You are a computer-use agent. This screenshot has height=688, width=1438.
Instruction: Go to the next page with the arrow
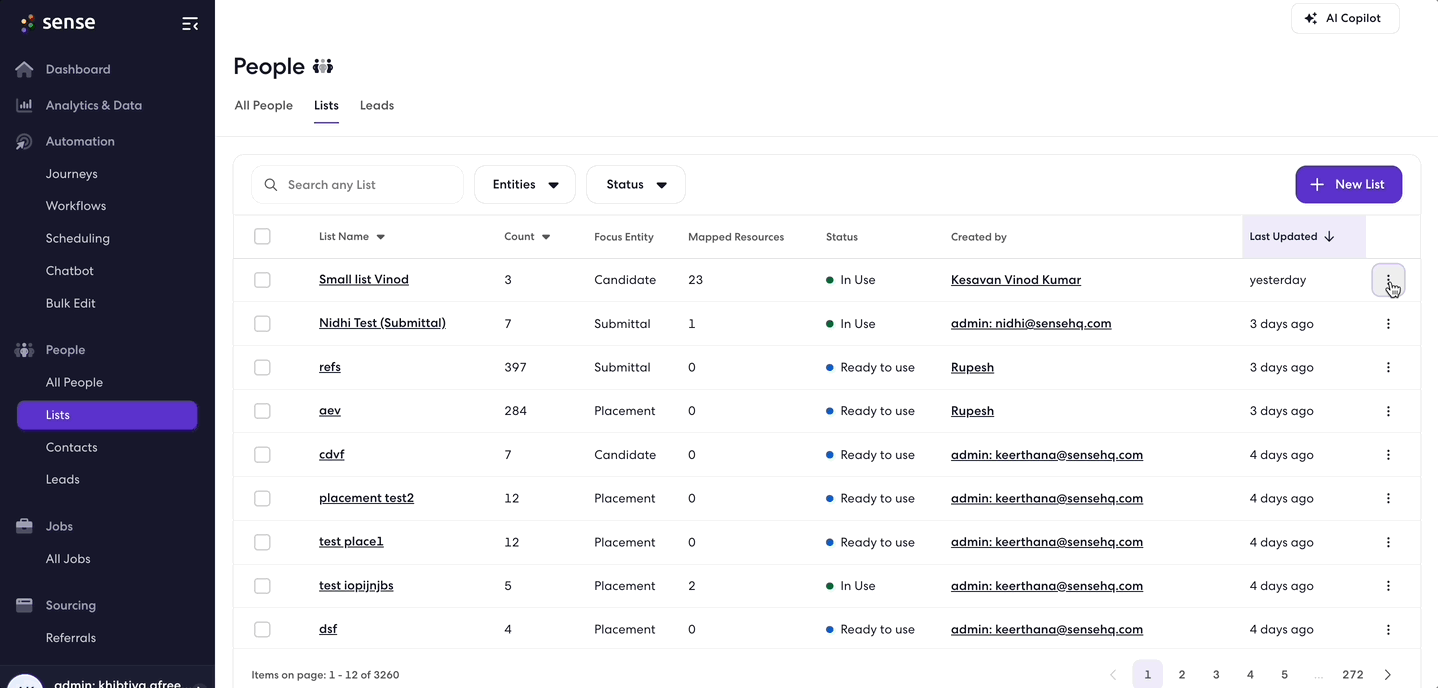pyautogui.click(x=1387, y=675)
